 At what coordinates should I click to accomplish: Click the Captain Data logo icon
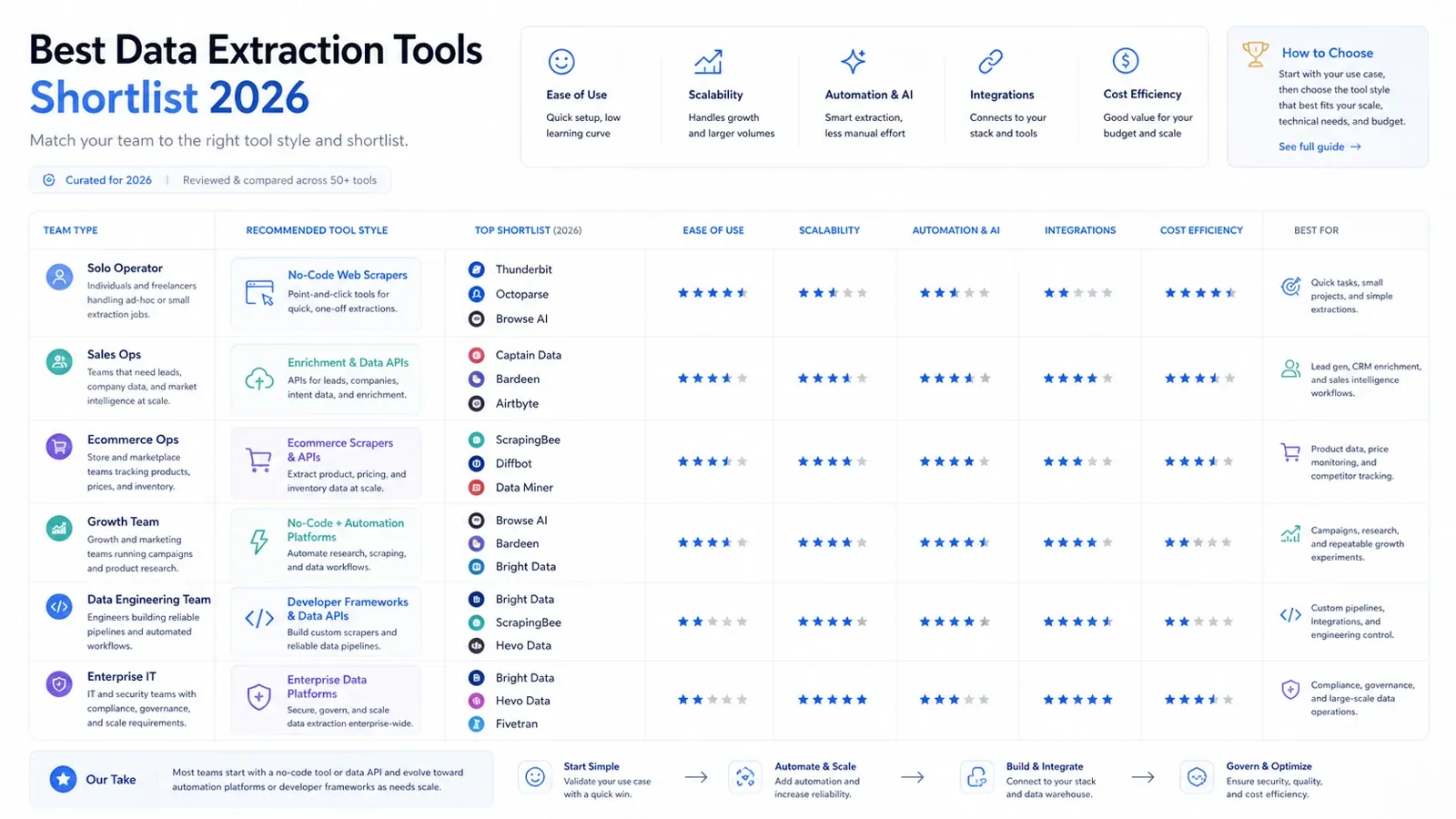(476, 355)
